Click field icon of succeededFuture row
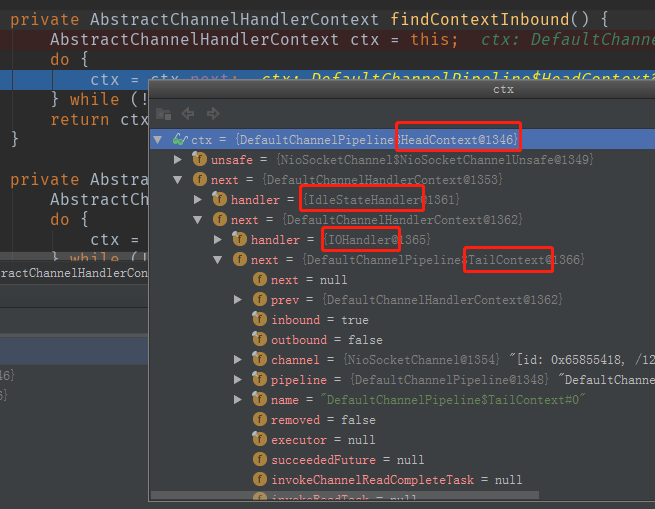Viewport: 655px width, 509px height. [260, 460]
